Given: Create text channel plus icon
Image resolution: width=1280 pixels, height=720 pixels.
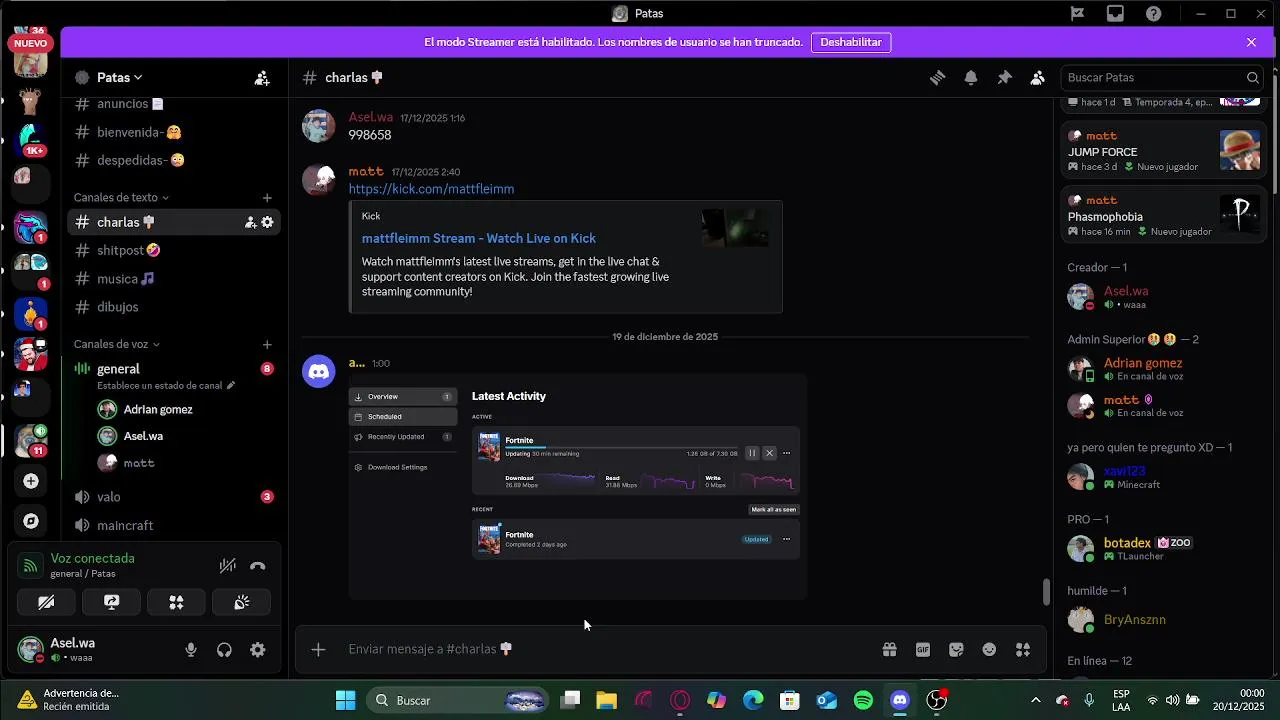Looking at the screenshot, I should 267,198.
